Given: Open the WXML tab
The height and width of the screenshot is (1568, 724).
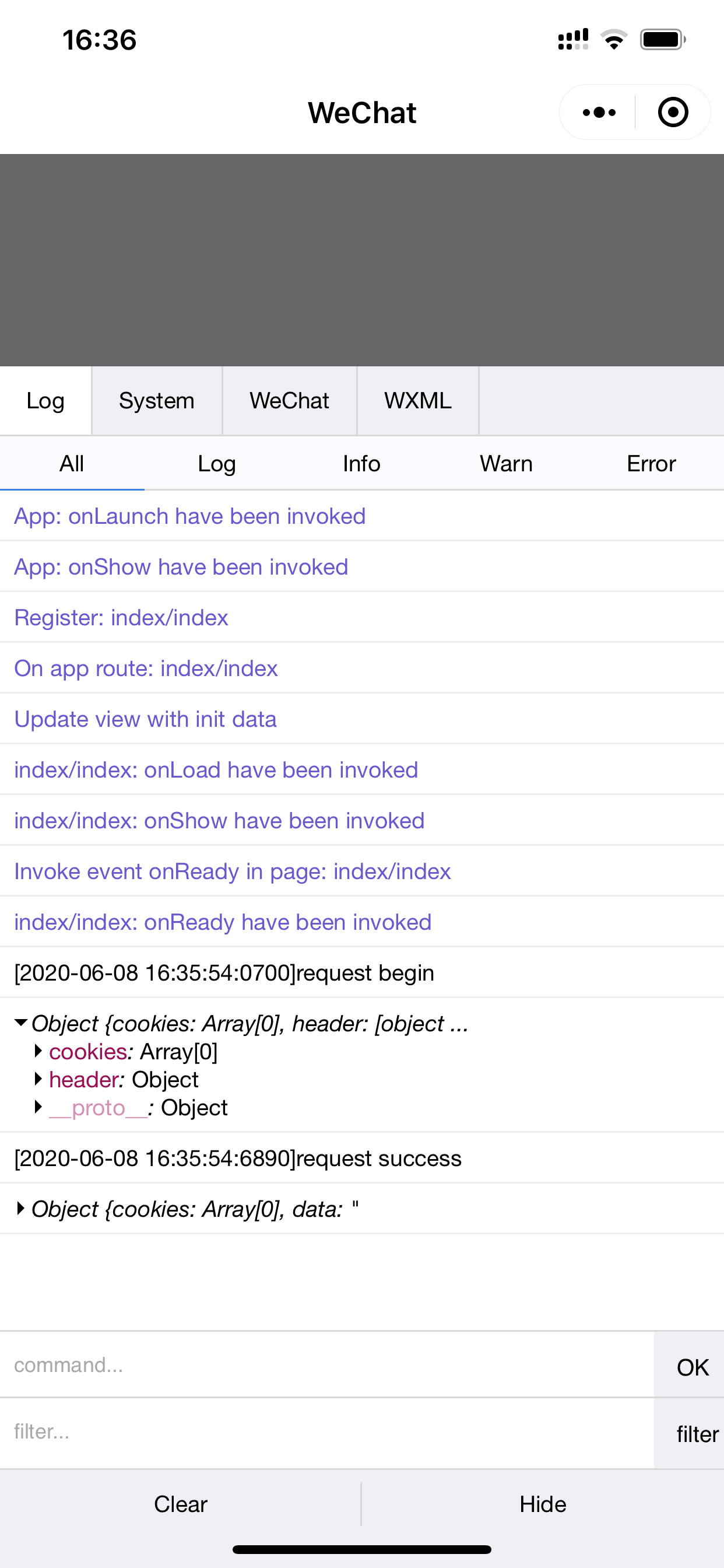Looking at the screenshot, I should coord(417,401).
